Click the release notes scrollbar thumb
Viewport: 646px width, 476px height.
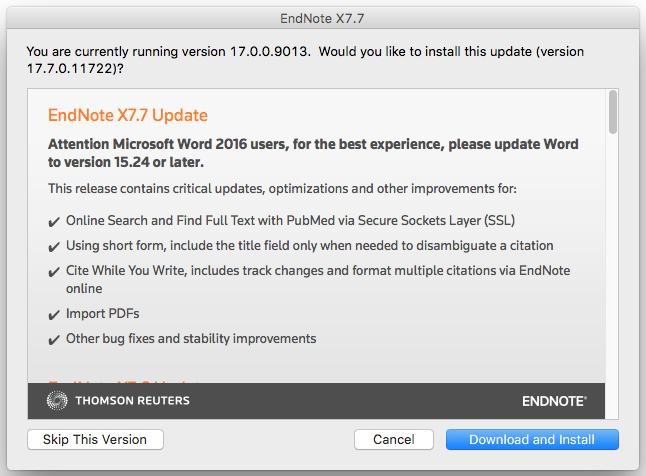pos(612,112)
